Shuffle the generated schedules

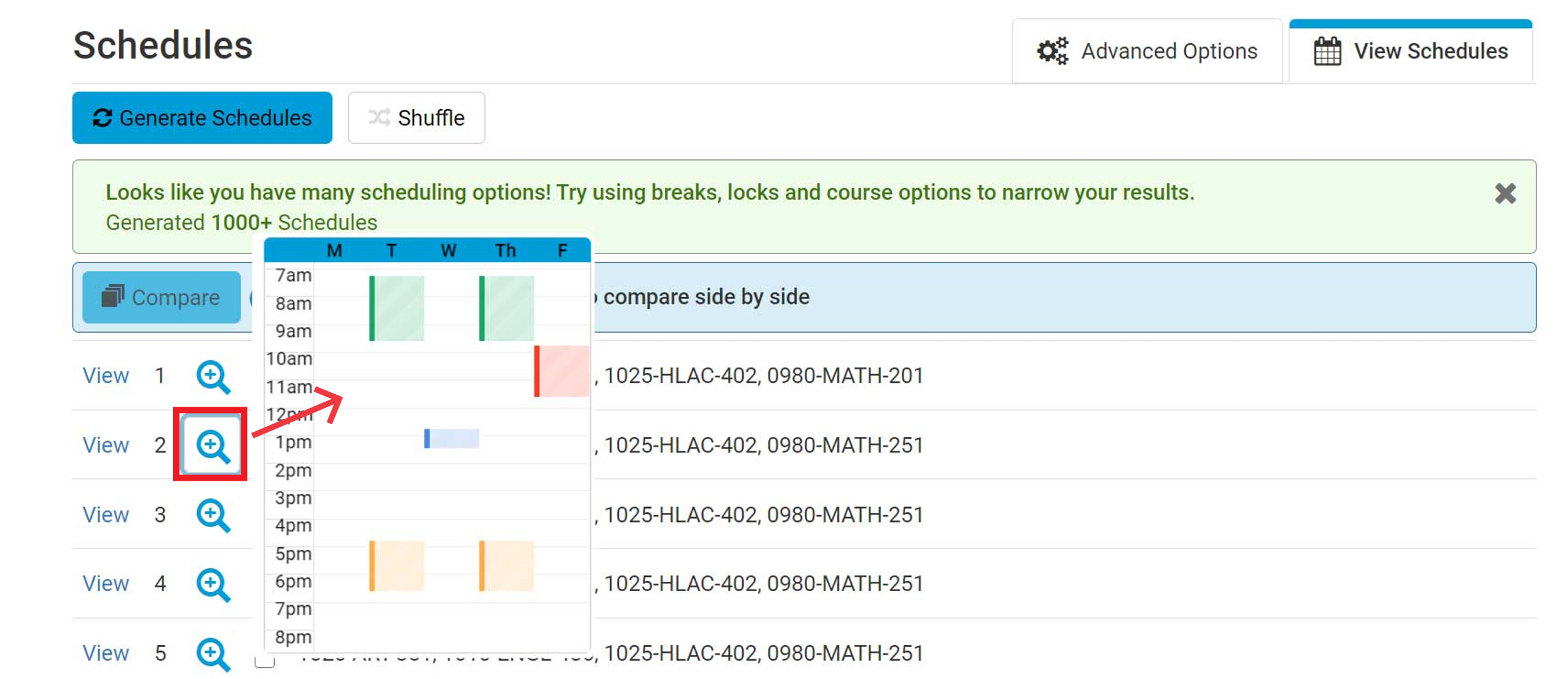[x=416, y=118]
